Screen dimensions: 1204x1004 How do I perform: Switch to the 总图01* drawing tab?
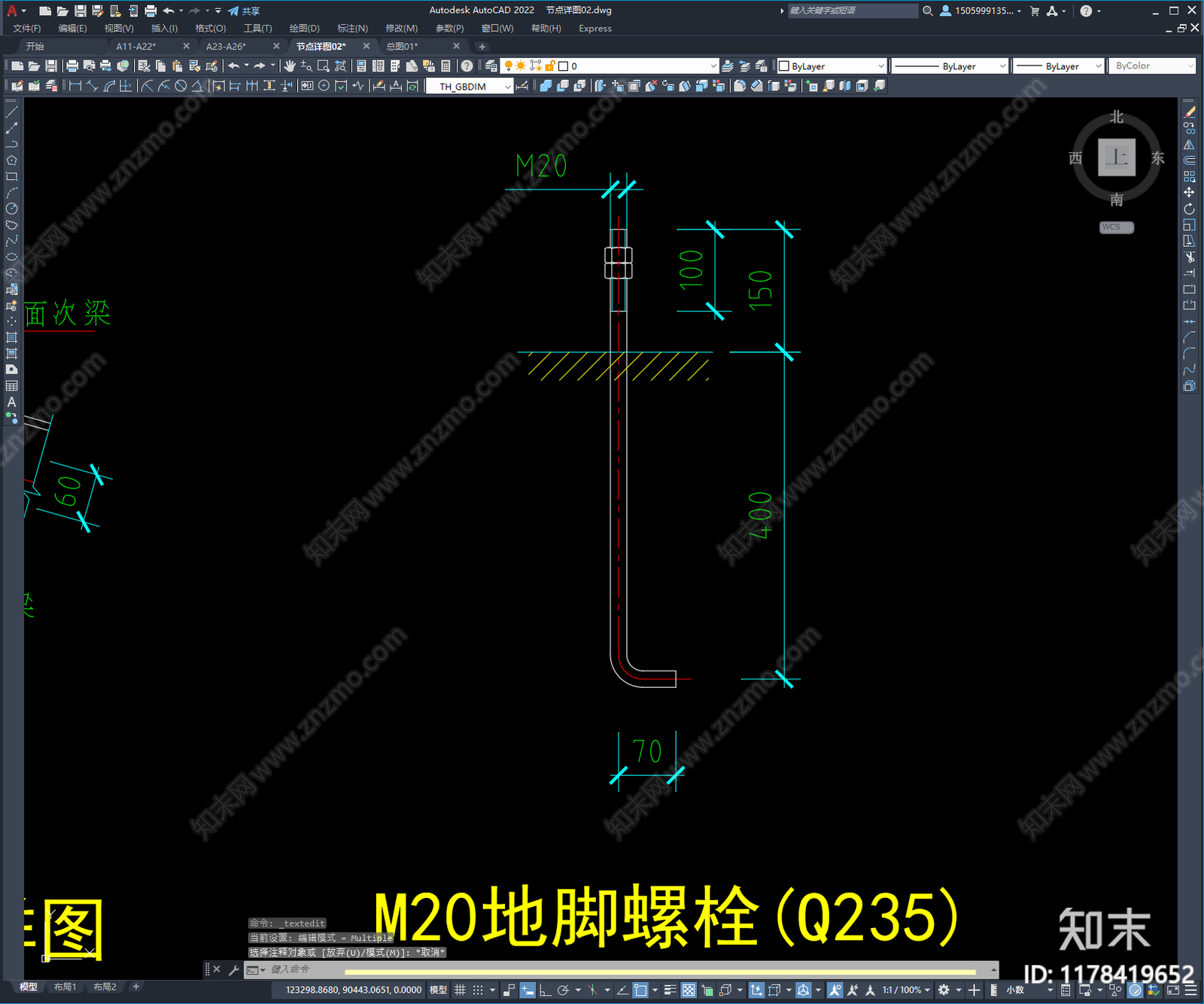tap(402, 47)
